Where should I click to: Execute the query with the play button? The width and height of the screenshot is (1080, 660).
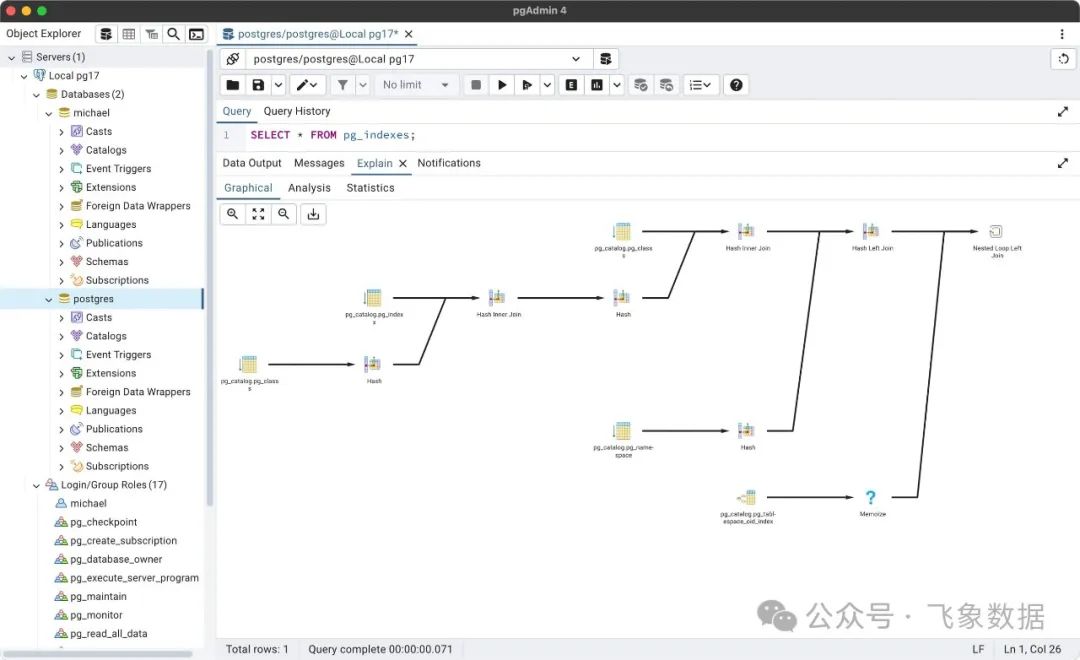pyautogui.click(x=502, y=85)
